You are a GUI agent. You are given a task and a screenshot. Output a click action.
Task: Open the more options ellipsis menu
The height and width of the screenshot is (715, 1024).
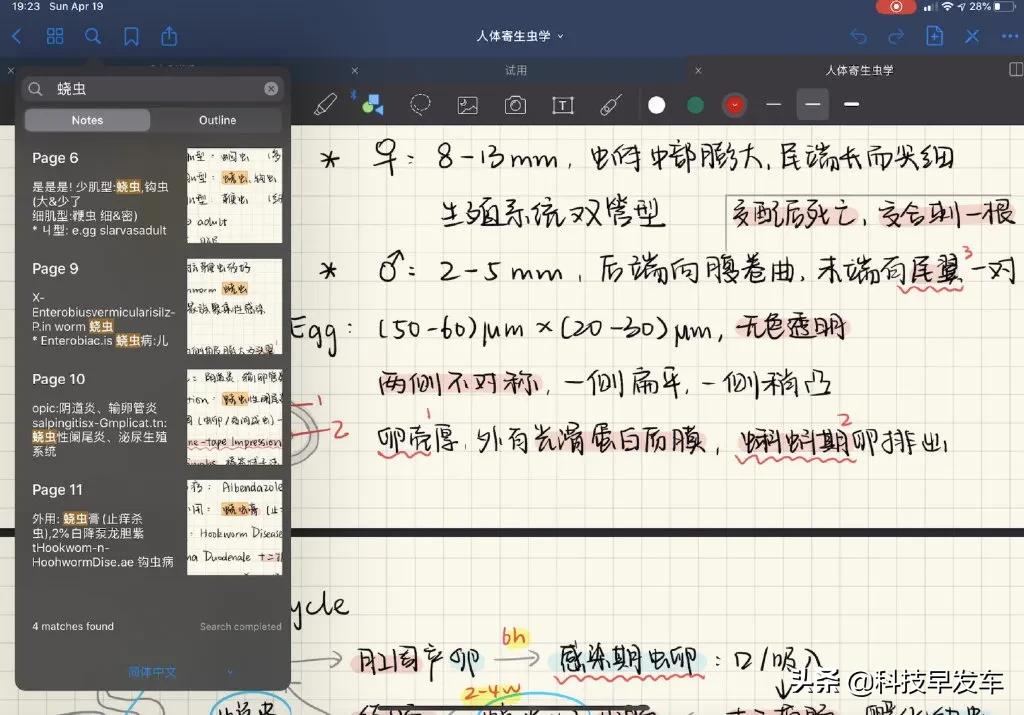pyautogui.click(x=1007, y=35)
